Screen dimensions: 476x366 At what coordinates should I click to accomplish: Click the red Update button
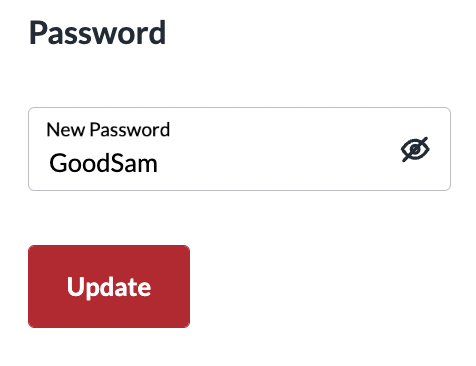[x=109, y=286]
